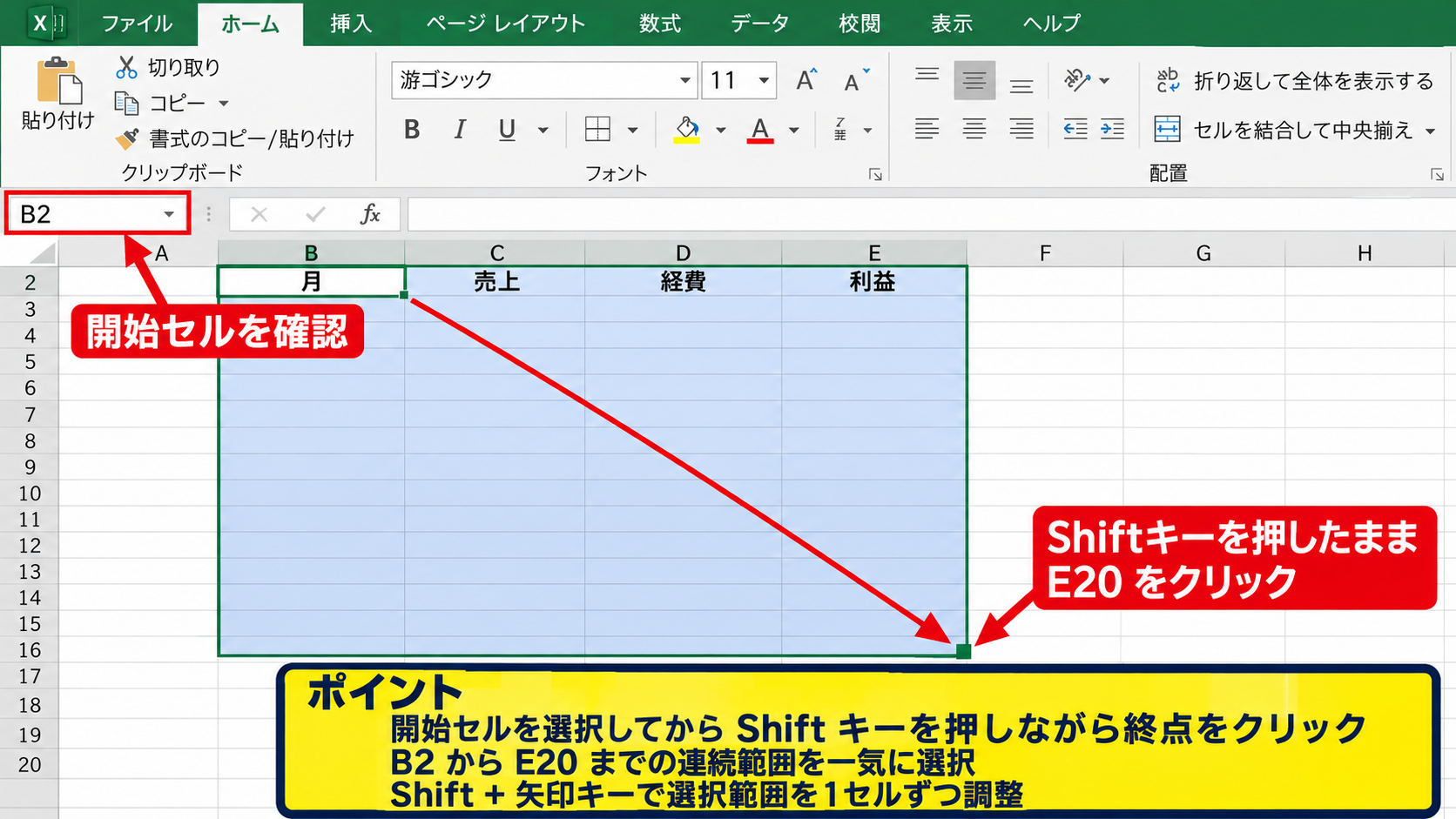Open the font name dropdown 游ゴシック
The height and width of the screenshot is (819, 1456).
click(x=685, y=80)
